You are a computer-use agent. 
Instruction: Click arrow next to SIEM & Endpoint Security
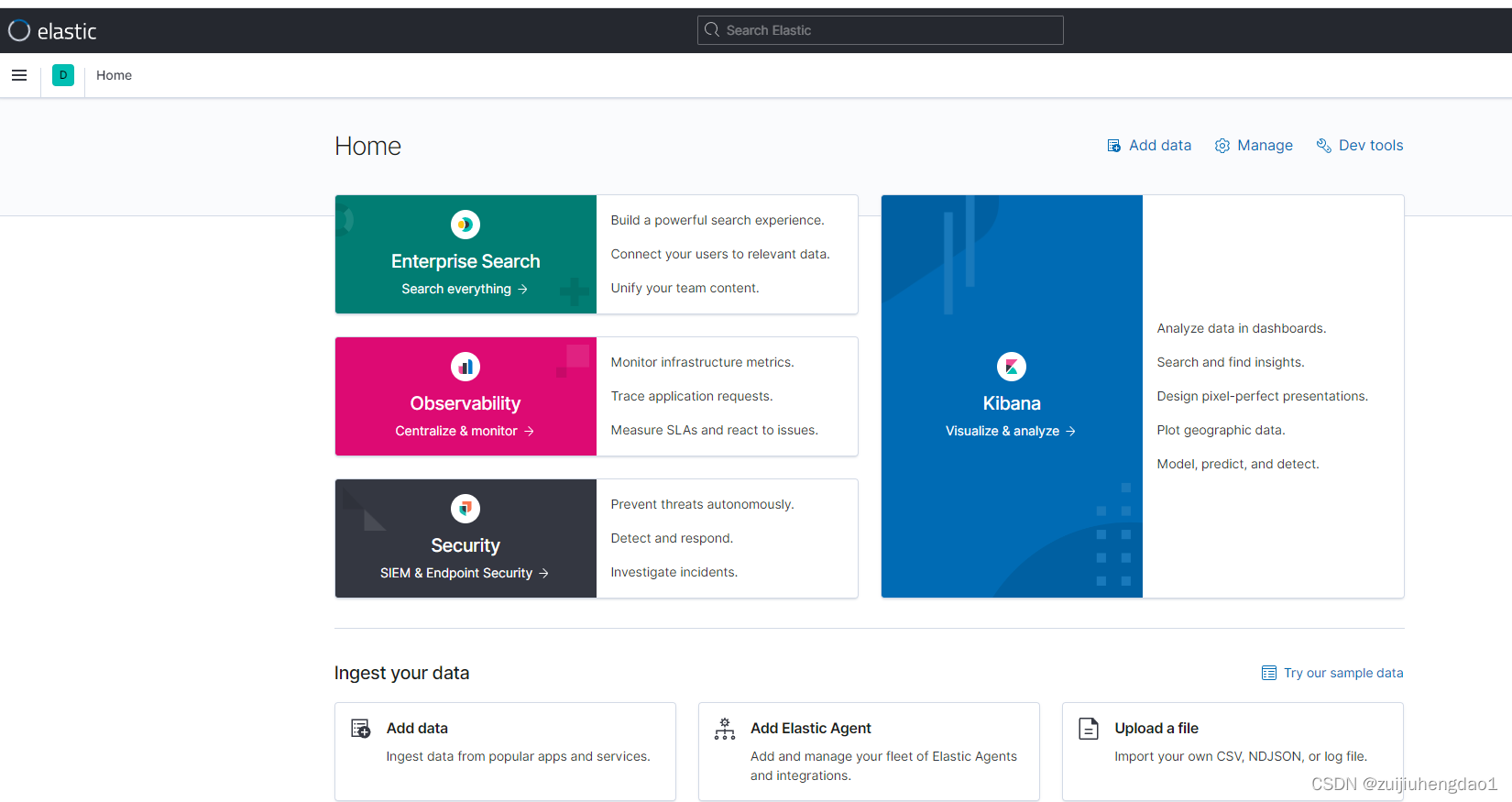[543, 573]
